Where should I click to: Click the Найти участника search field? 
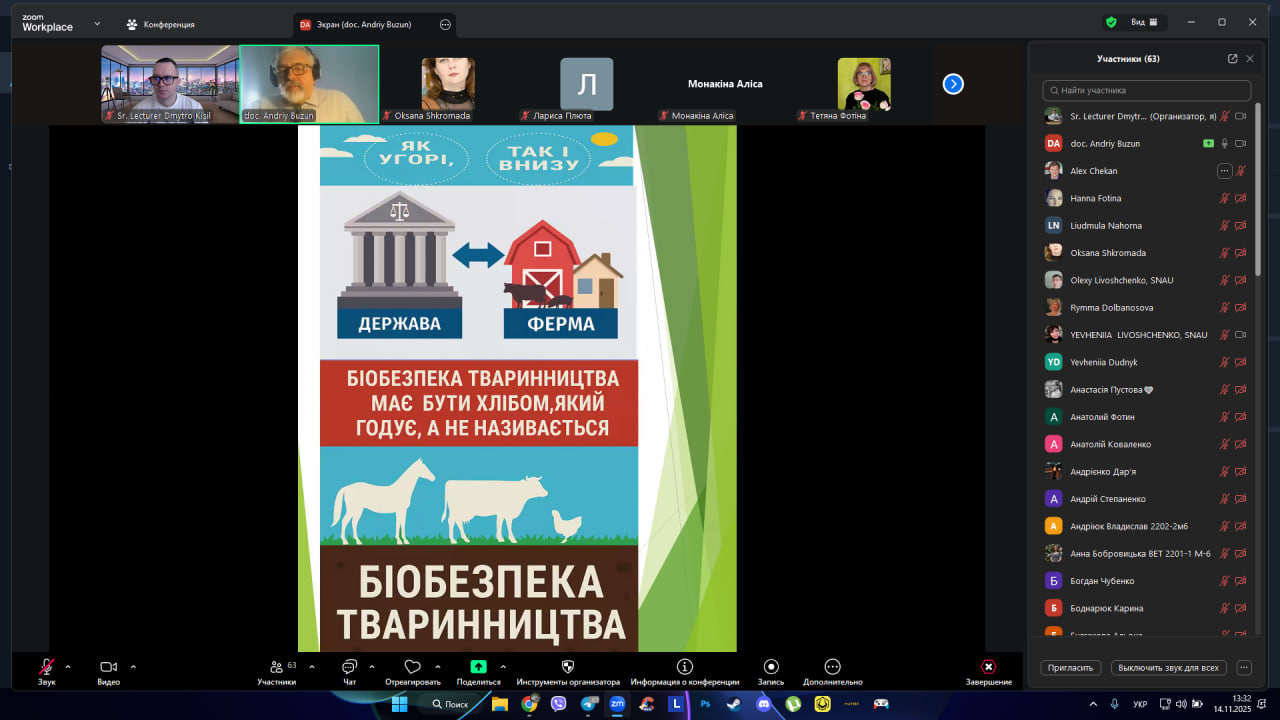(1146, 90)
